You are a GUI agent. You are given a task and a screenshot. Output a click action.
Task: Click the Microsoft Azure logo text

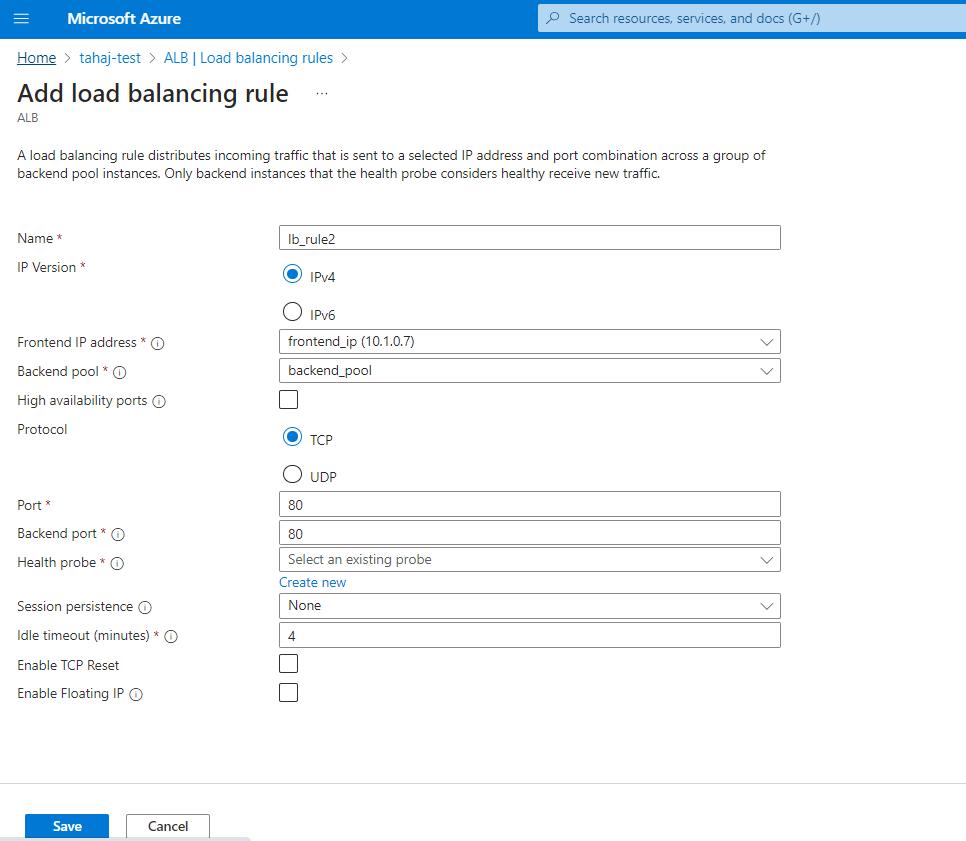coord(124,18)
